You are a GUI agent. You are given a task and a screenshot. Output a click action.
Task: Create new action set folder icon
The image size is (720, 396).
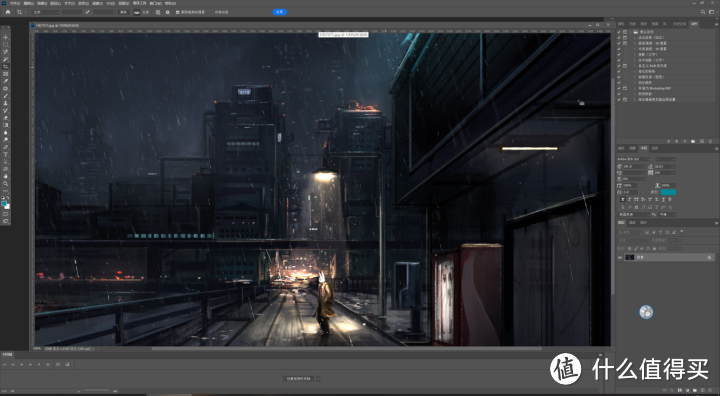pyautogui.click(x=693, y=141)
